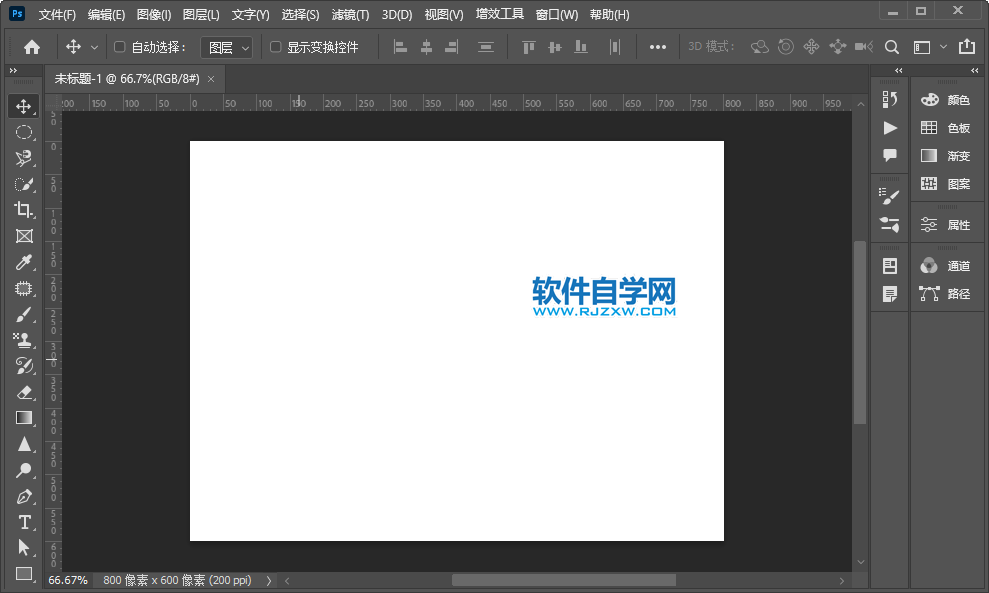989x593 pixels.
Task: Open the 通道 panel
Action: pyautogui.click(x=951, y=265)
